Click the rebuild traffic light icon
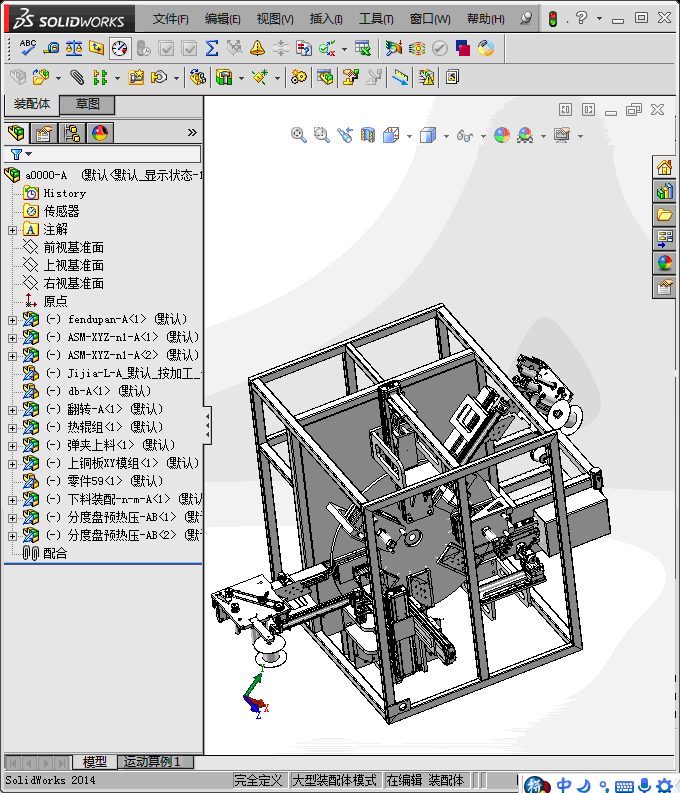Image resolution: width=680 pixels, height=793 pixels. click(x=553, y=19)
